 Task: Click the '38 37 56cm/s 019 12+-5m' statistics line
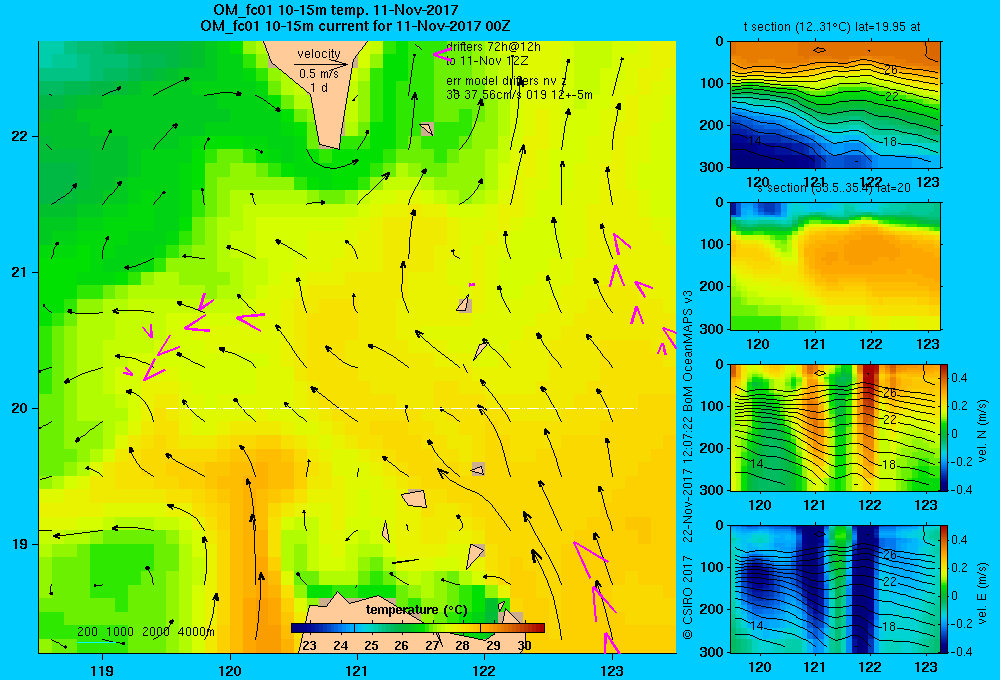[519, 95]
